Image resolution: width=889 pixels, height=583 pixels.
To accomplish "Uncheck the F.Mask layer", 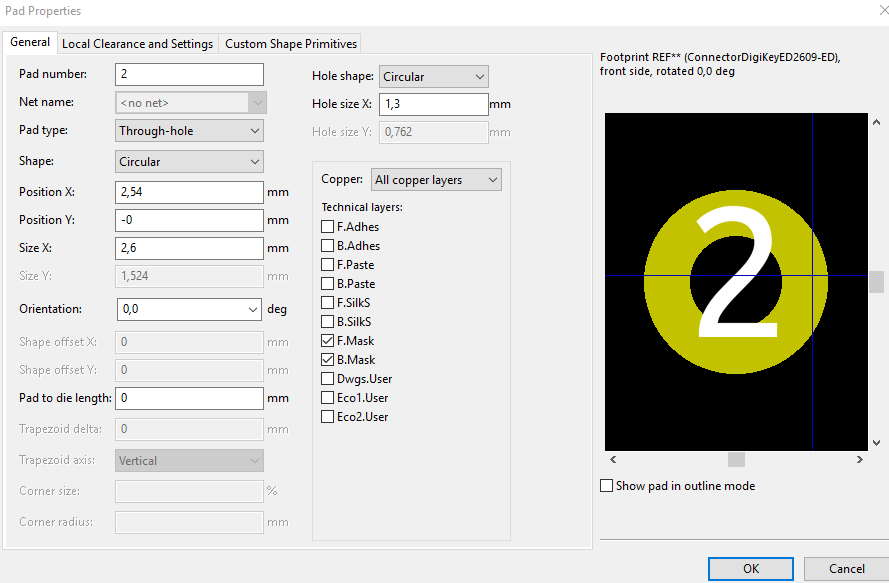I will [x=325, y=340].
